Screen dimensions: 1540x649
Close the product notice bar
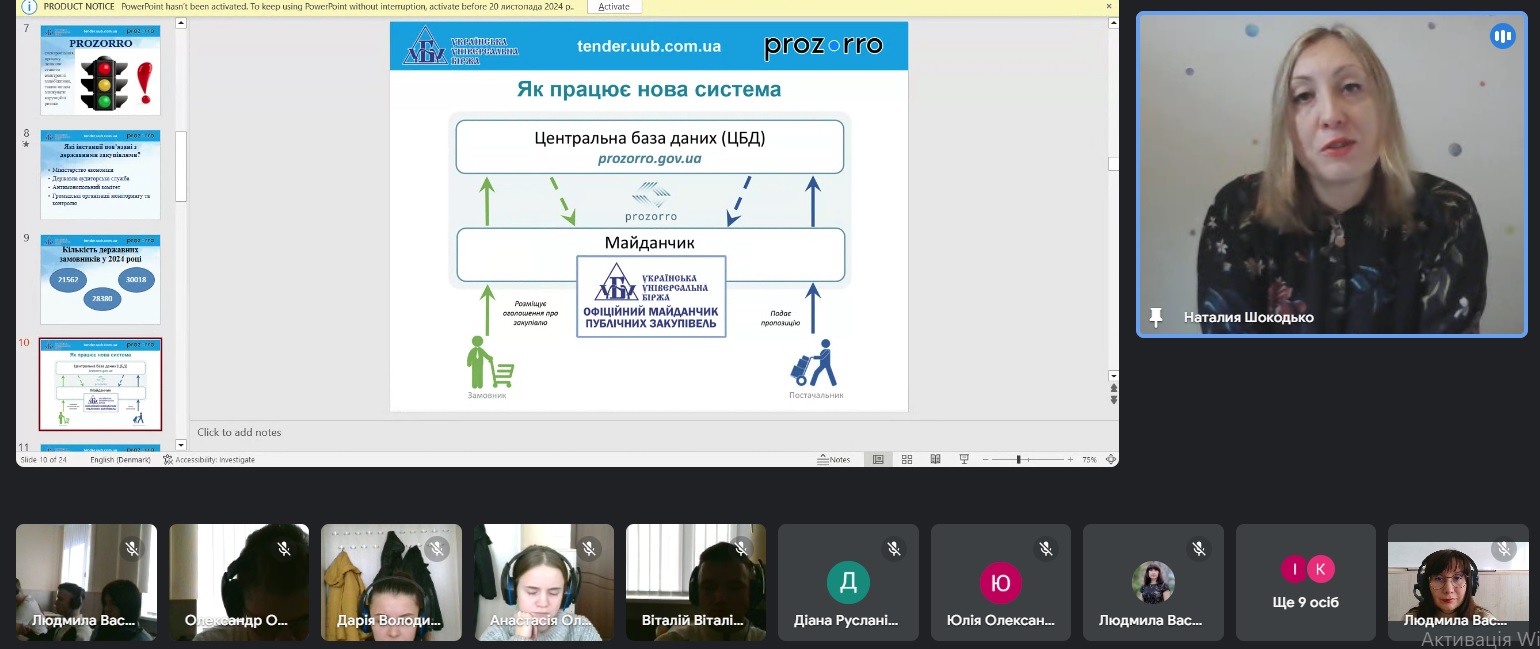pyautogui.click(x=1108, y=6)
